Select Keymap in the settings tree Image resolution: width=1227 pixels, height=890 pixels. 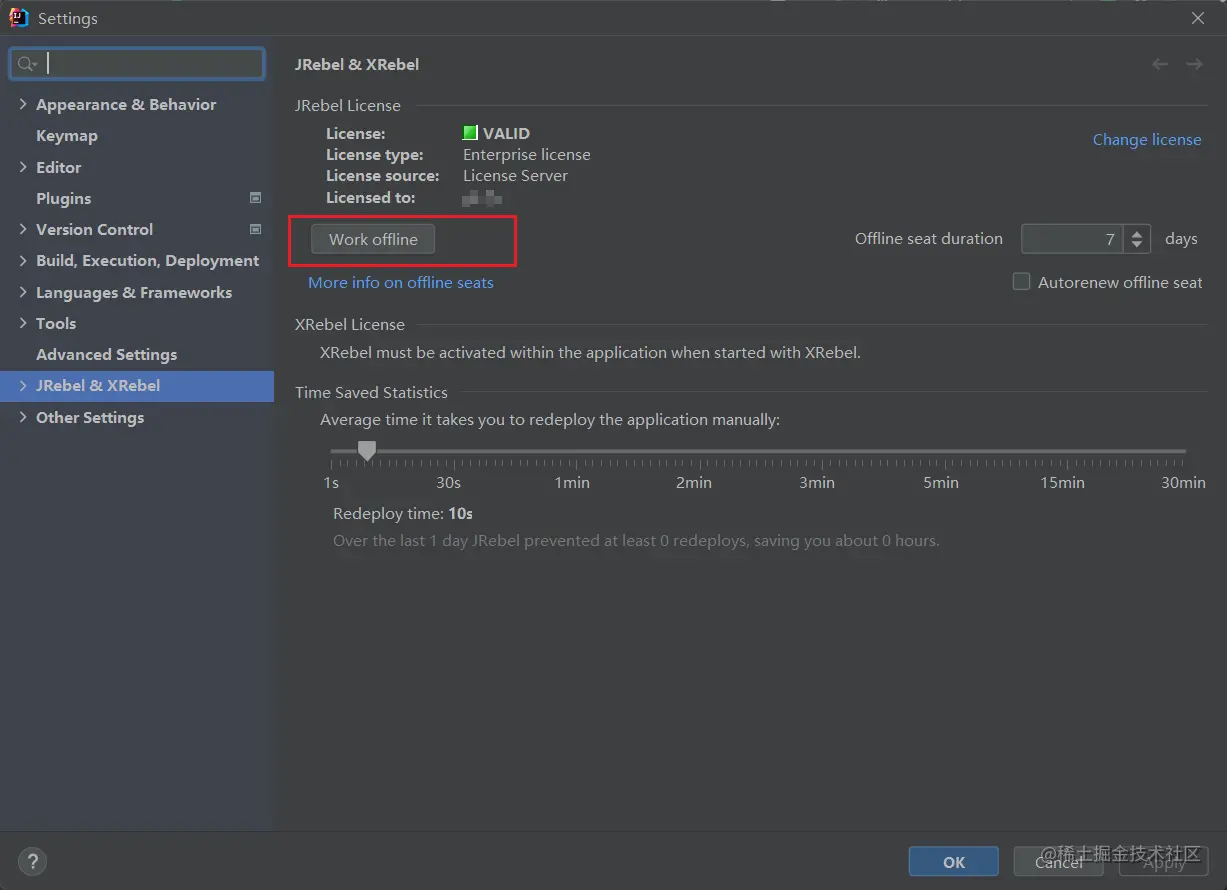point(67,136)
